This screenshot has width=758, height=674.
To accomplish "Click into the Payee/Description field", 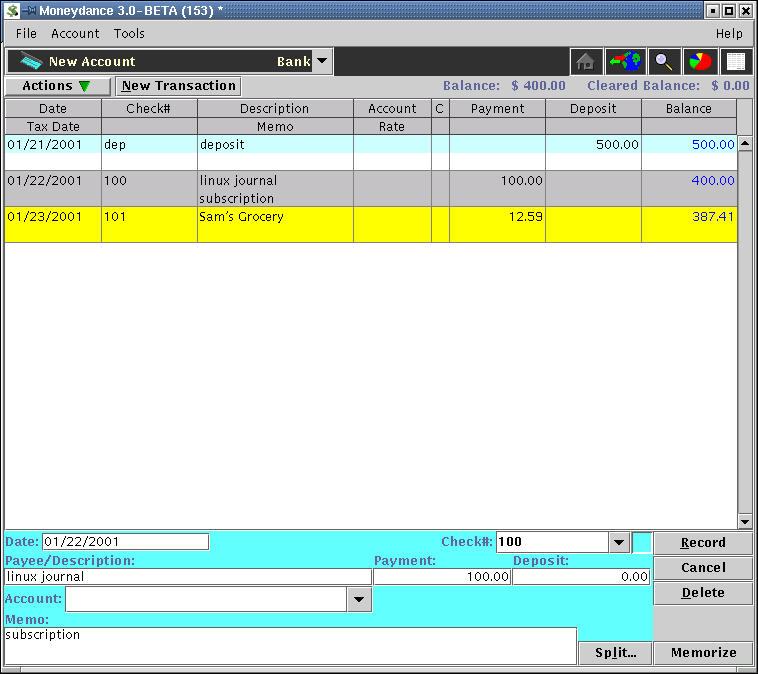I will 188,577.
